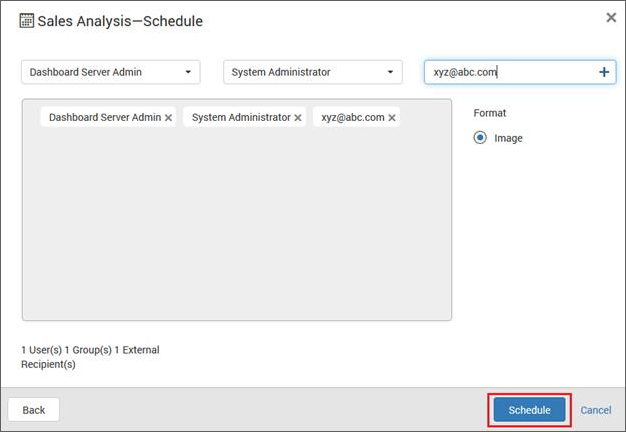
Task: Click the System Administrator tag text
Action: click(241, 117)
